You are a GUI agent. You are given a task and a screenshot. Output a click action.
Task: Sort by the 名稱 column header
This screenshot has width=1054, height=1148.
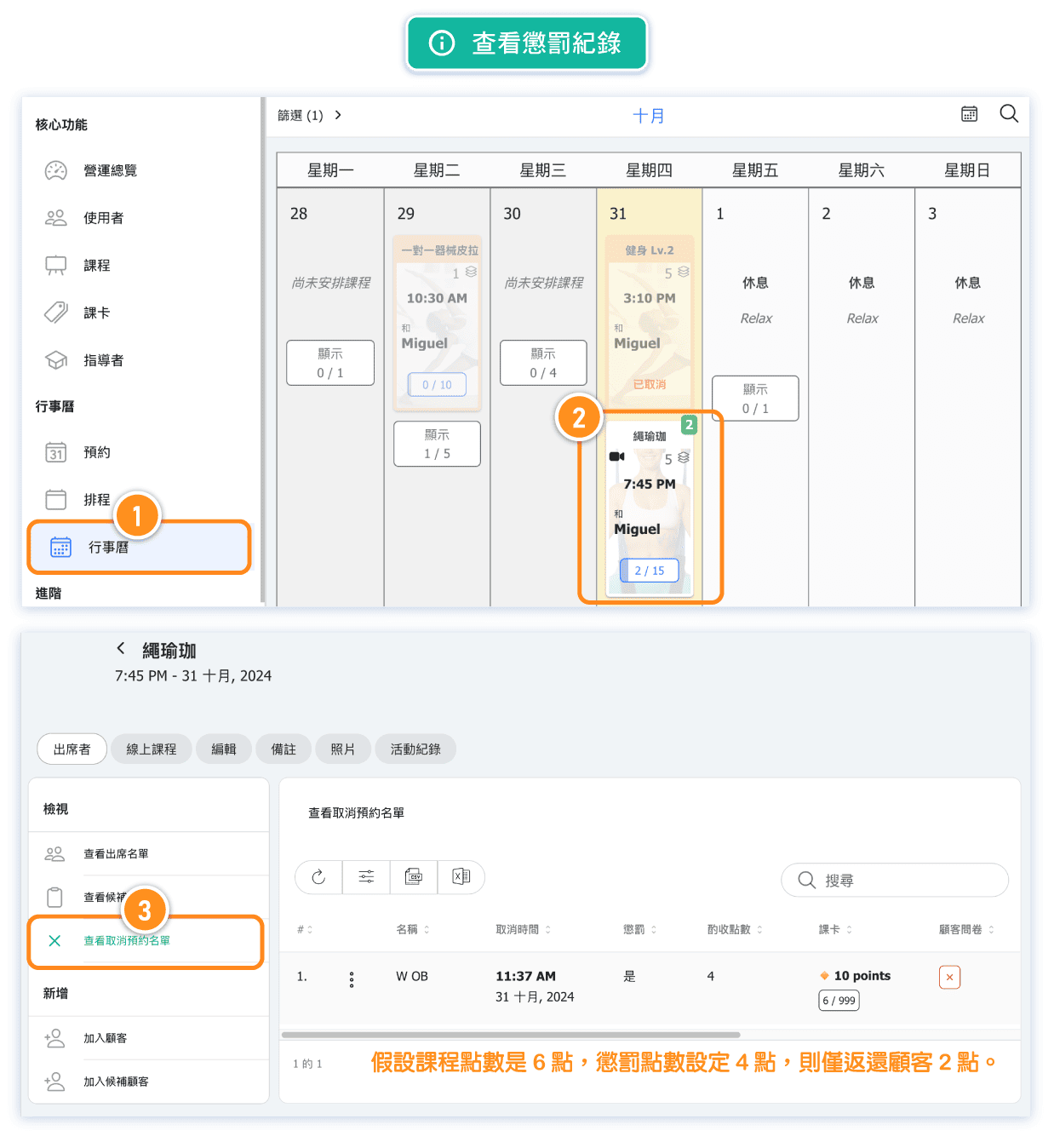(x=412, y=929)
